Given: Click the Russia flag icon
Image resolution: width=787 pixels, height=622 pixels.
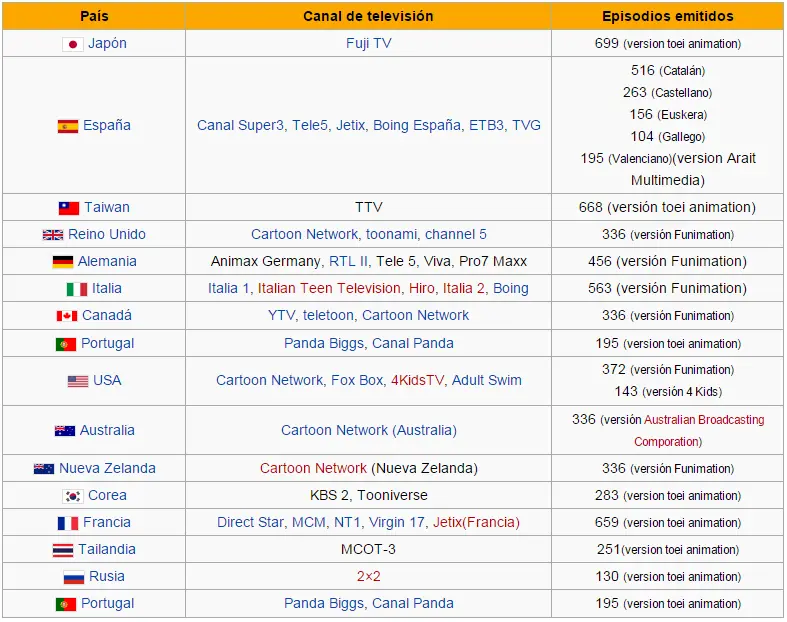Looking at the screenshot, I should [x=74, y=577].
